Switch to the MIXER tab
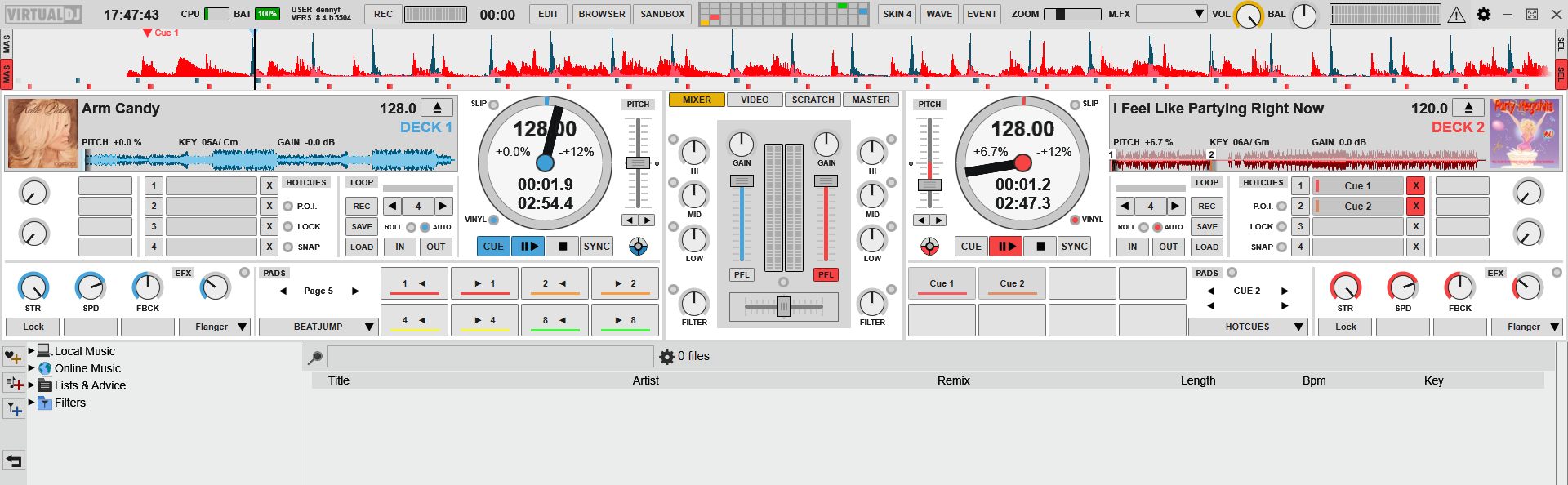 pos(697,100)
